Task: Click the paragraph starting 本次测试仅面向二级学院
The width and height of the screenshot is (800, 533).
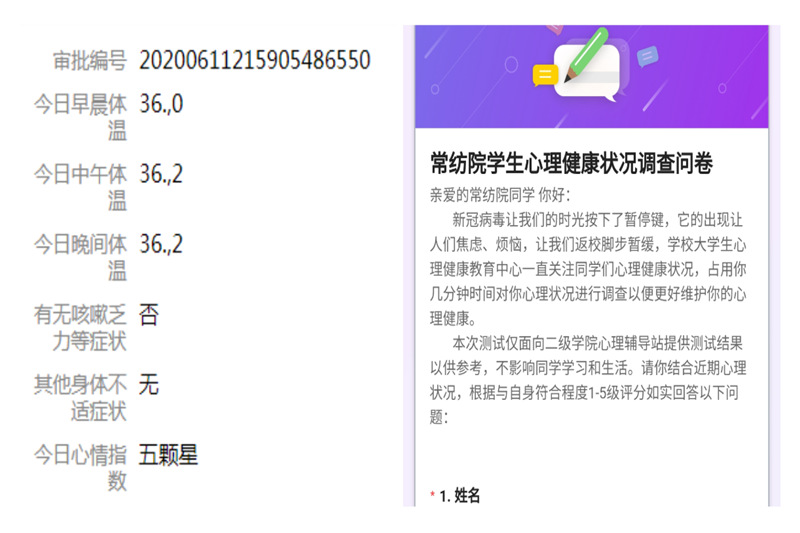Action: point(588,380)
